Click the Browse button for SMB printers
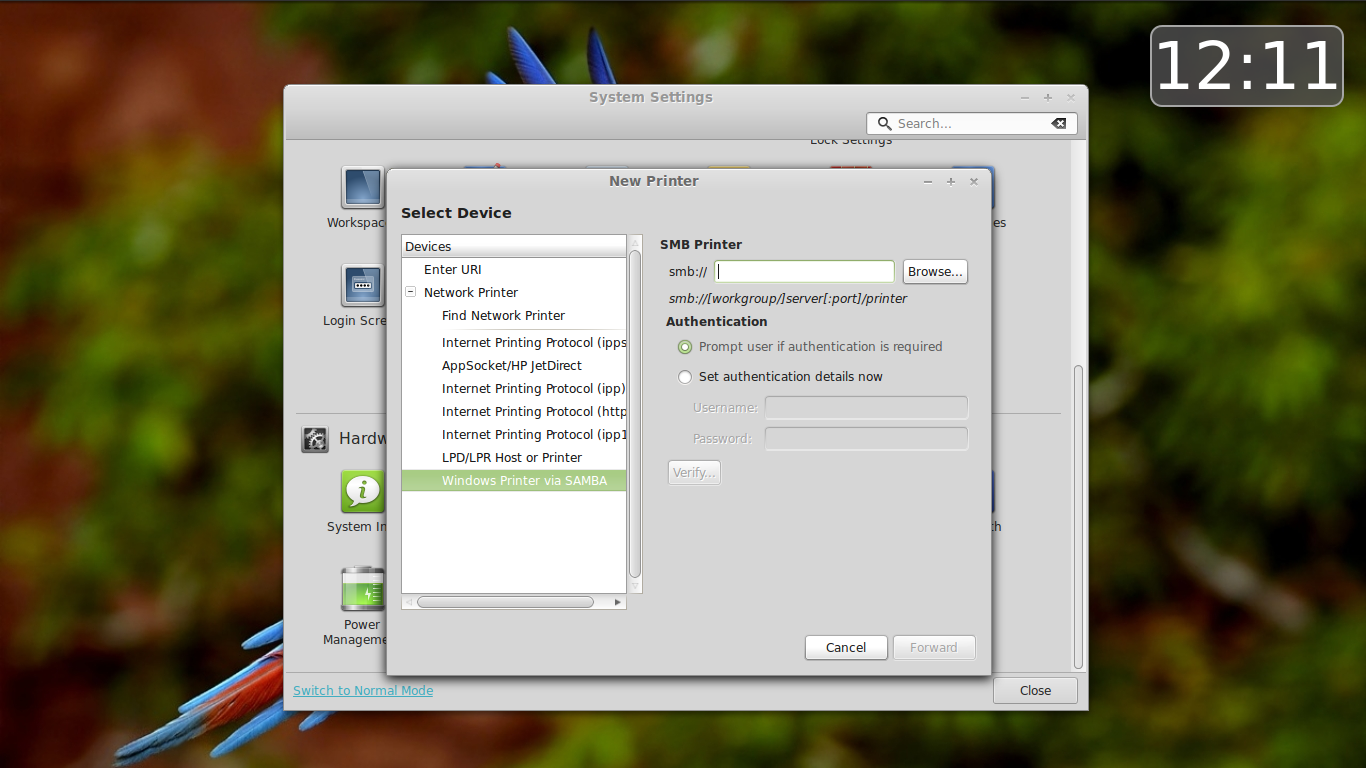This screenshot has width=1366, height=768. [934, 271]
